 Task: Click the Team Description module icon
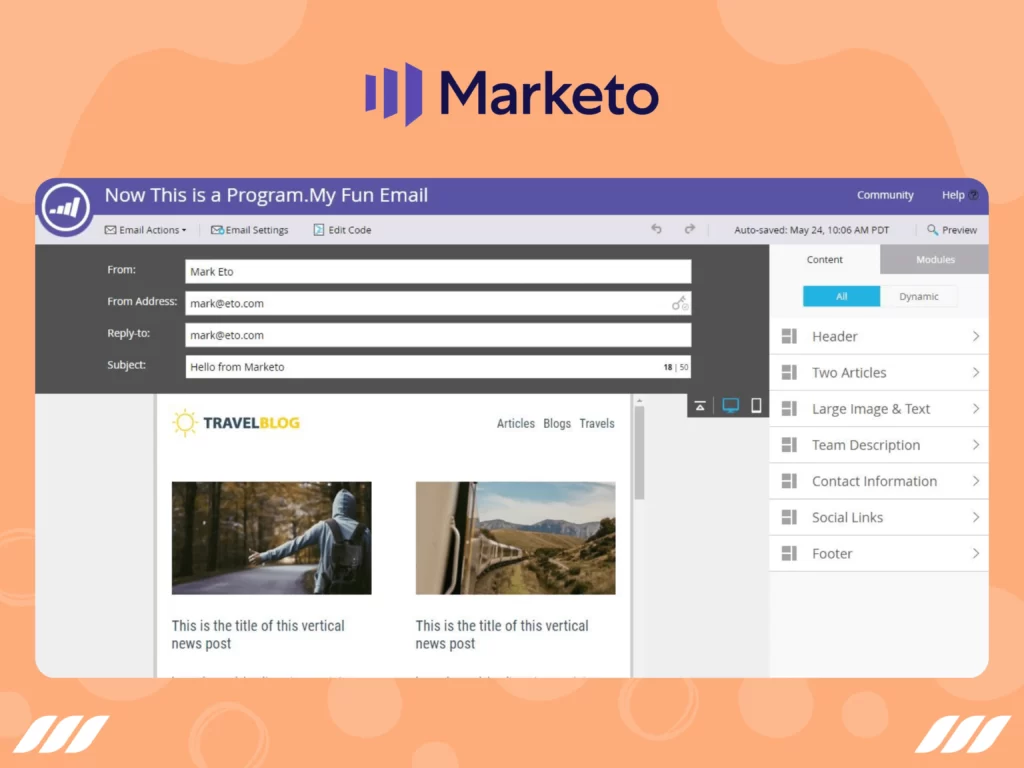click(x=789, y=445)
